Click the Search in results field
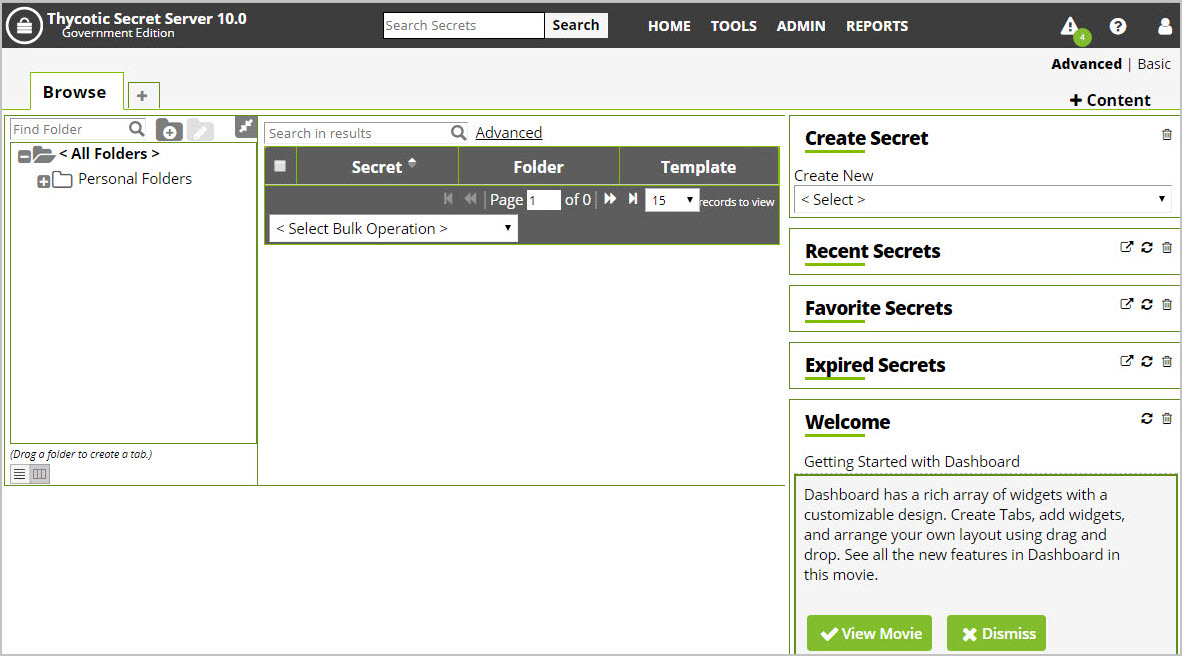1182x656 pixels. (358, 133)
